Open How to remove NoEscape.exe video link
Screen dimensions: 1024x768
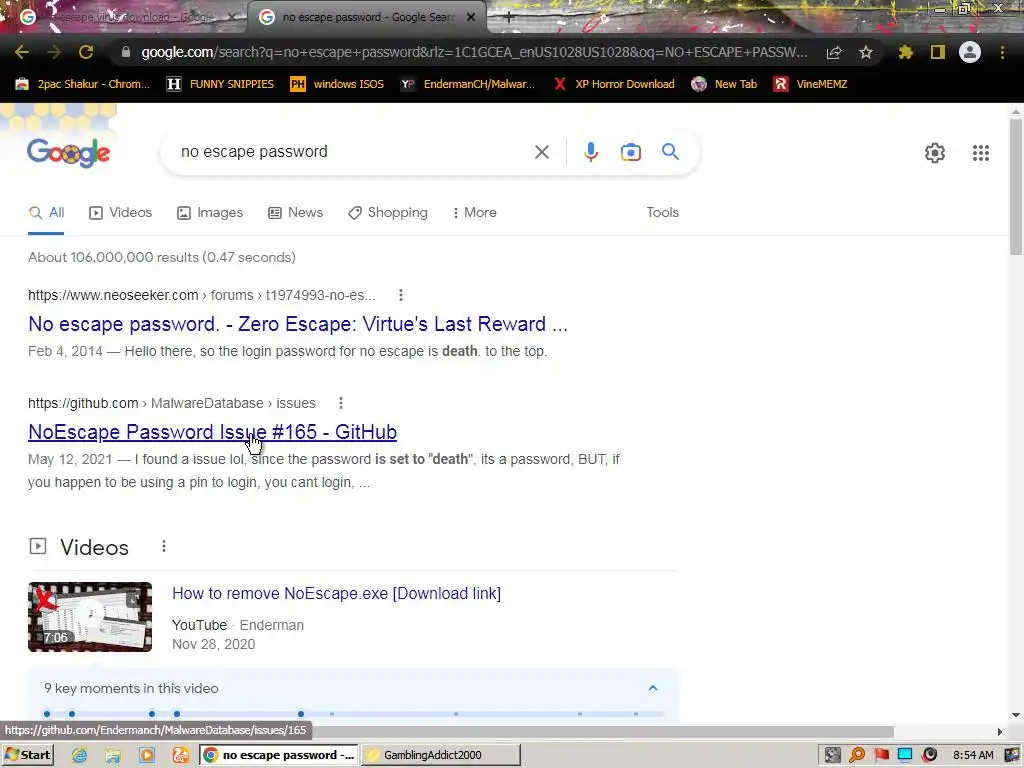336,593
